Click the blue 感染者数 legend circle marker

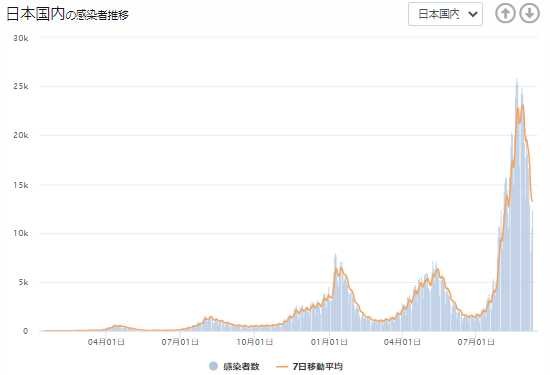213,366
